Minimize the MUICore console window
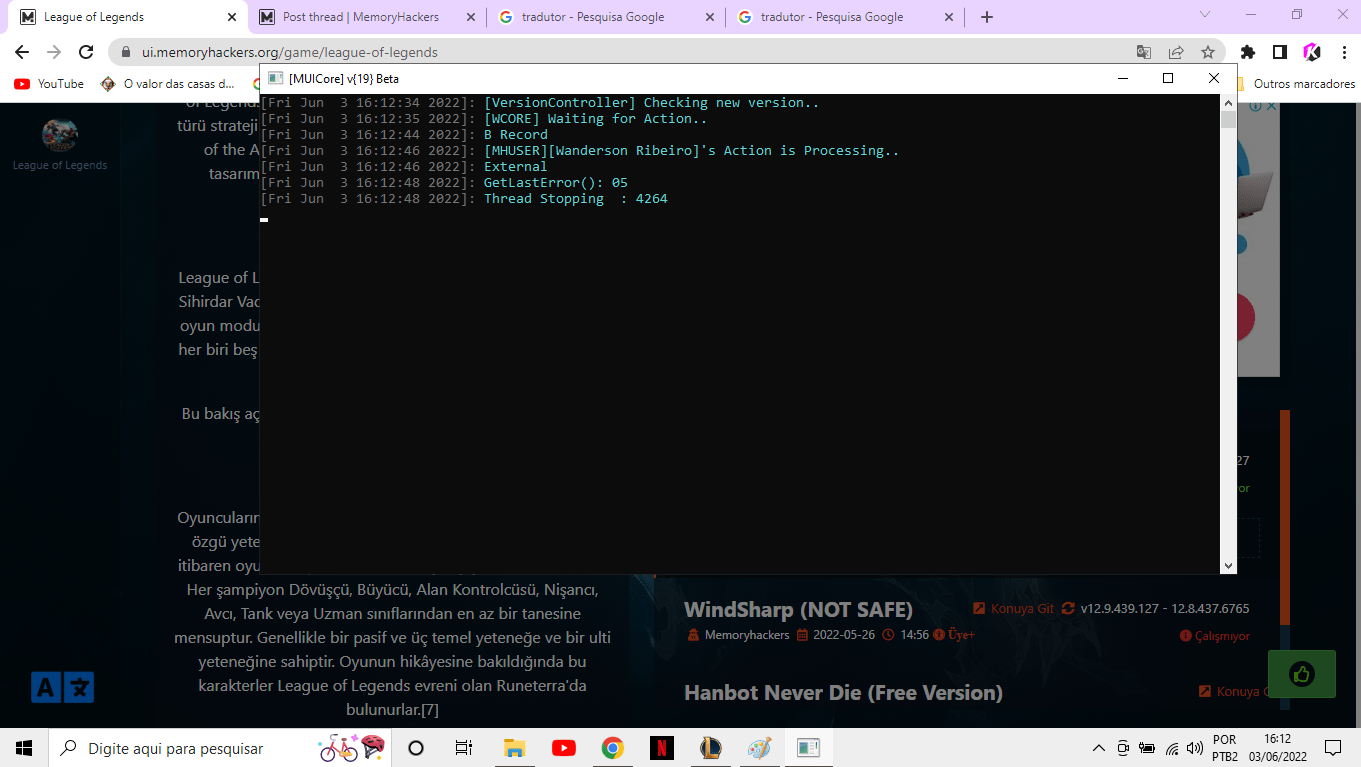The width and height of the screenshot is (1361, 767). coord(1122,78)
